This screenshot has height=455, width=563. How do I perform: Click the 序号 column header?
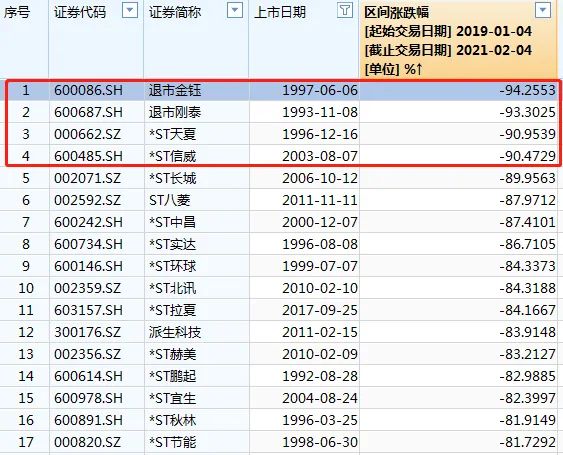[x=17, y=13]
